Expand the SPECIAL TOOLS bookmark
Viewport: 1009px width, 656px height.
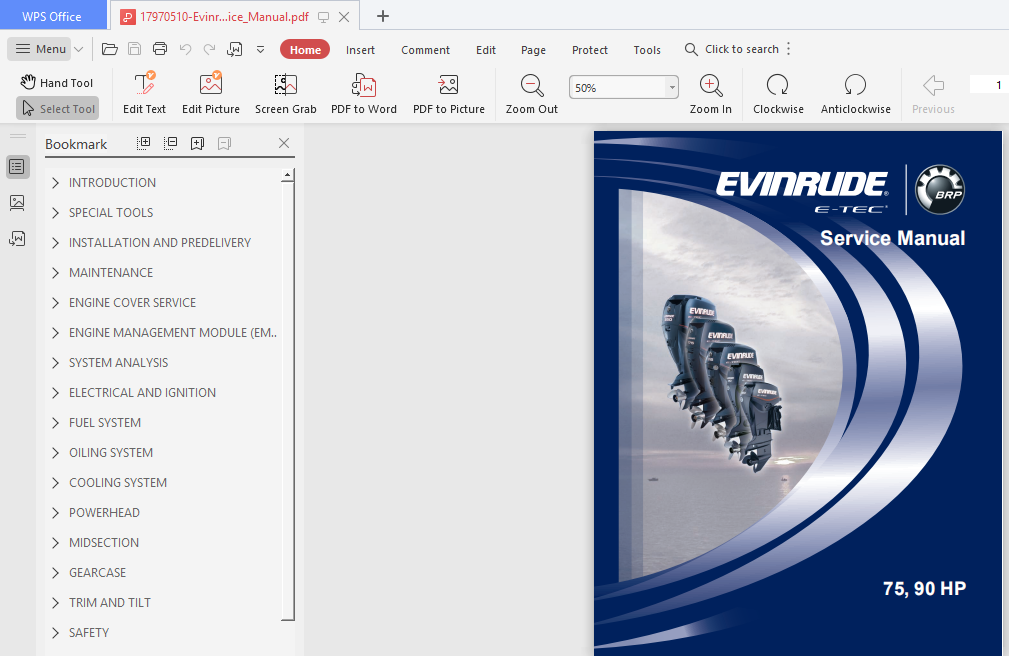pos(55,212)
